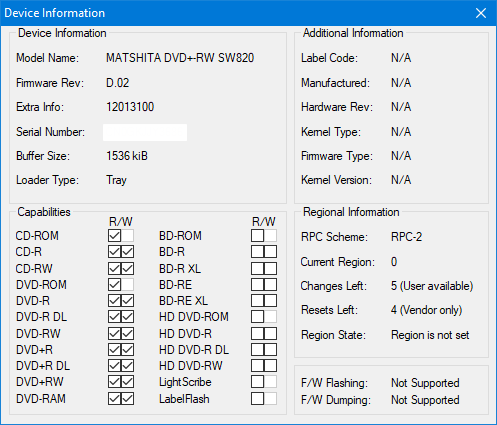Toggle the BD-R XL read checkbox
This screenshot has height=425, width=497.
coord(257,268)
